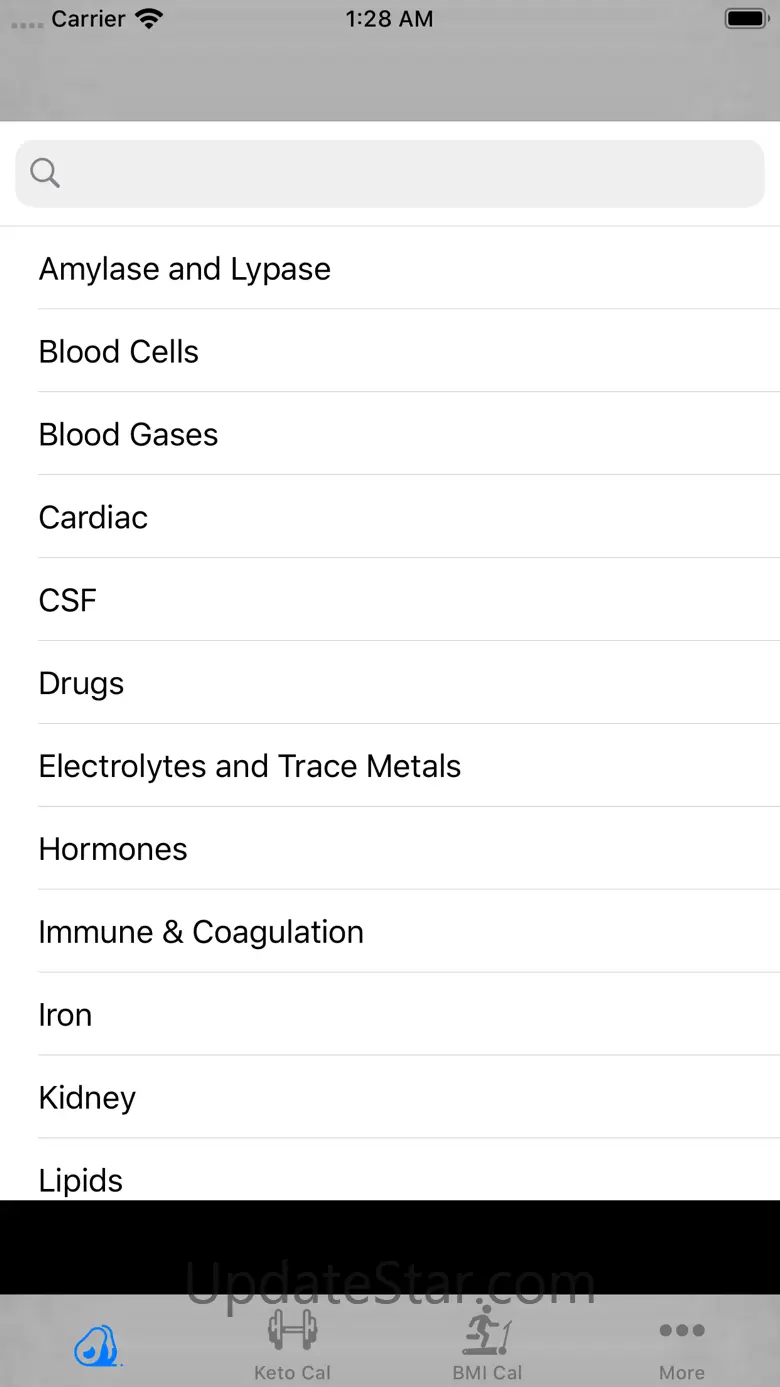Open the lab values tab icon
This screenshot has width=780, height=1387.
(97, 1345)
